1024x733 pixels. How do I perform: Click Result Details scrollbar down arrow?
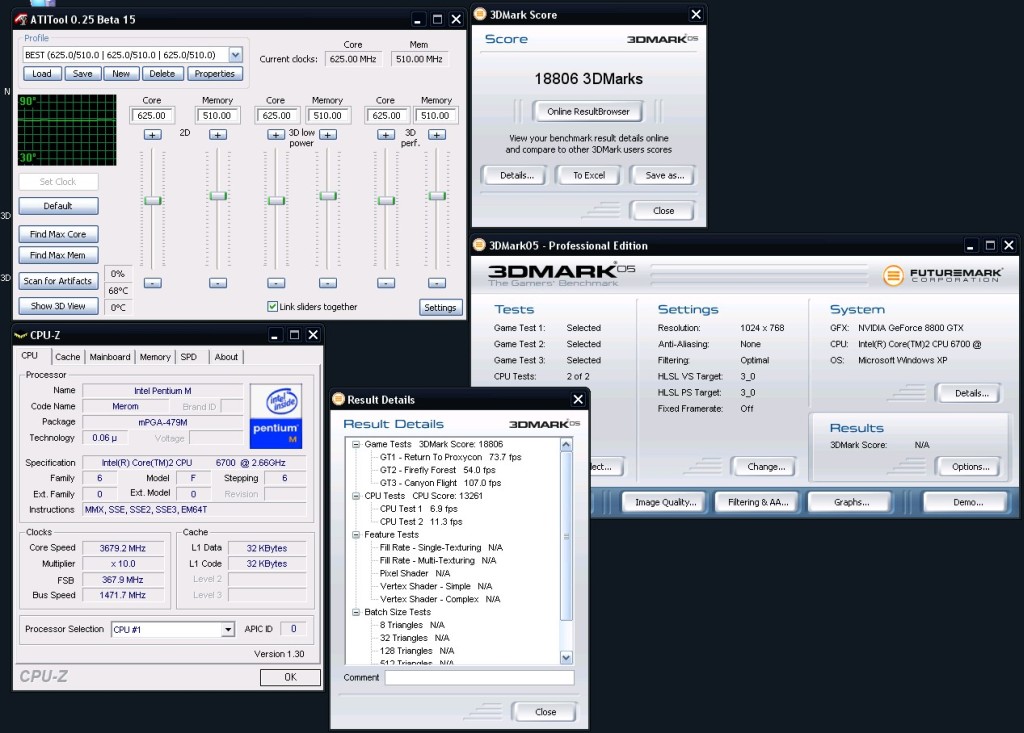tap(566, 657)
